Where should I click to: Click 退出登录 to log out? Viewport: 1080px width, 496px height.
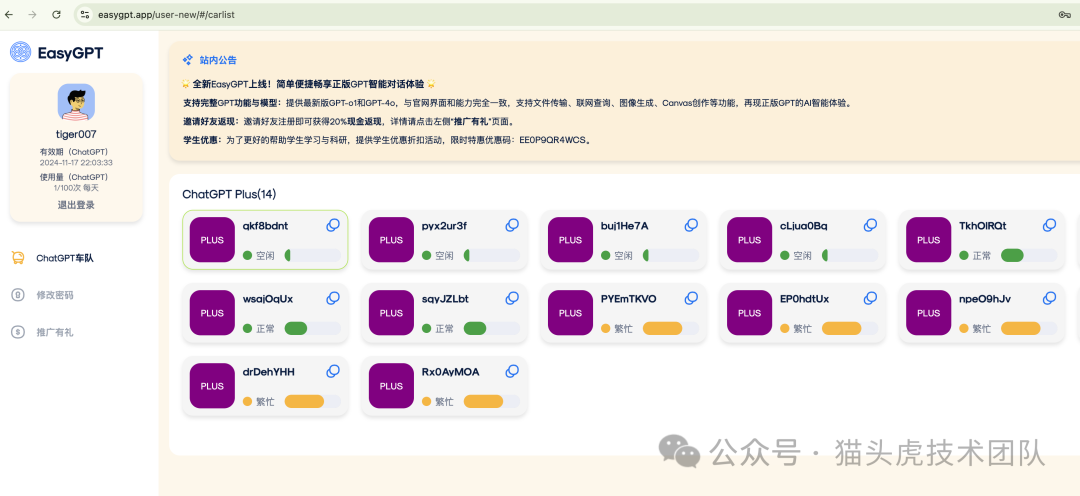[76, 205]
